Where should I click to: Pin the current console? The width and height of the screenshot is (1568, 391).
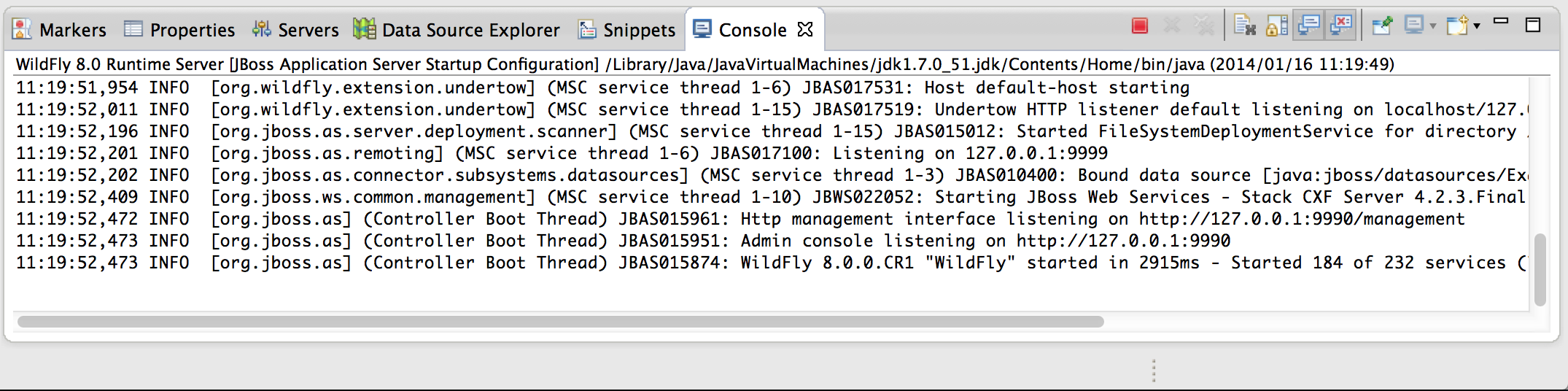click(1382, 26)
